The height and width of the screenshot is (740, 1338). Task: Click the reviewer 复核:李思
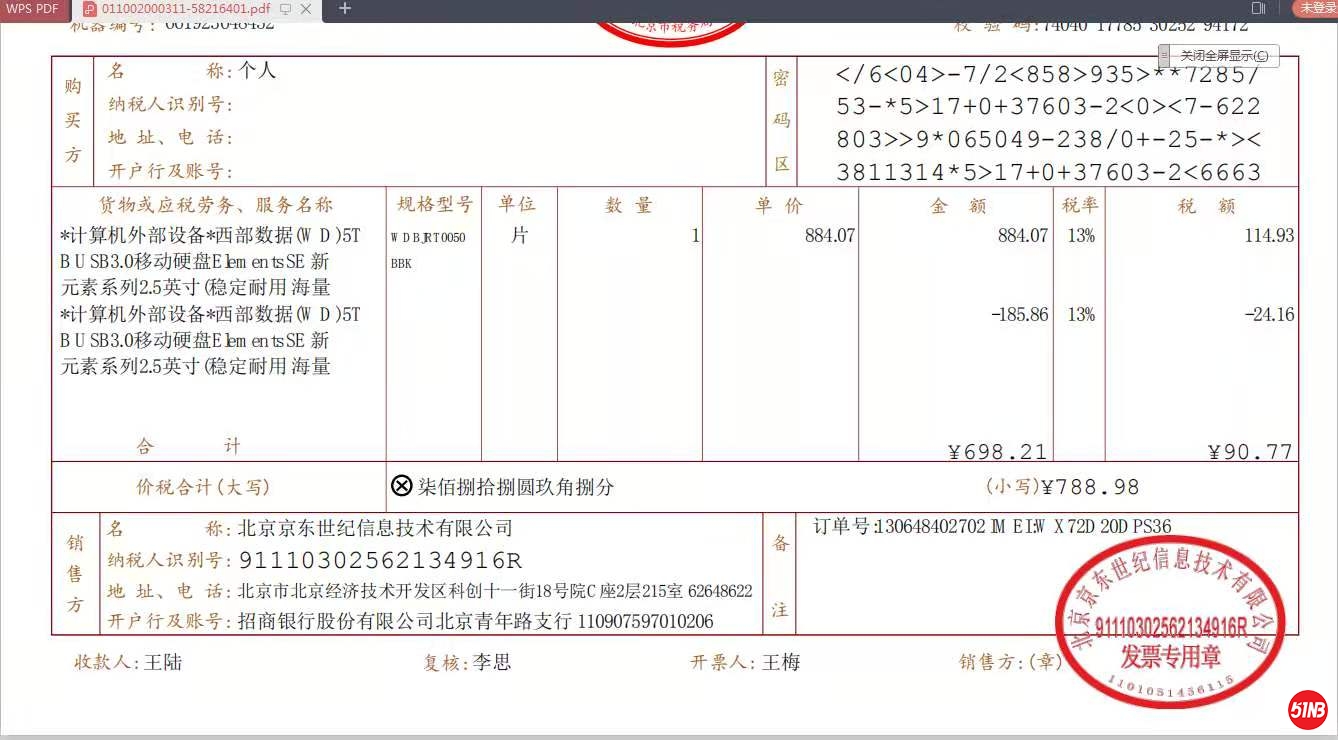(468, 662)
